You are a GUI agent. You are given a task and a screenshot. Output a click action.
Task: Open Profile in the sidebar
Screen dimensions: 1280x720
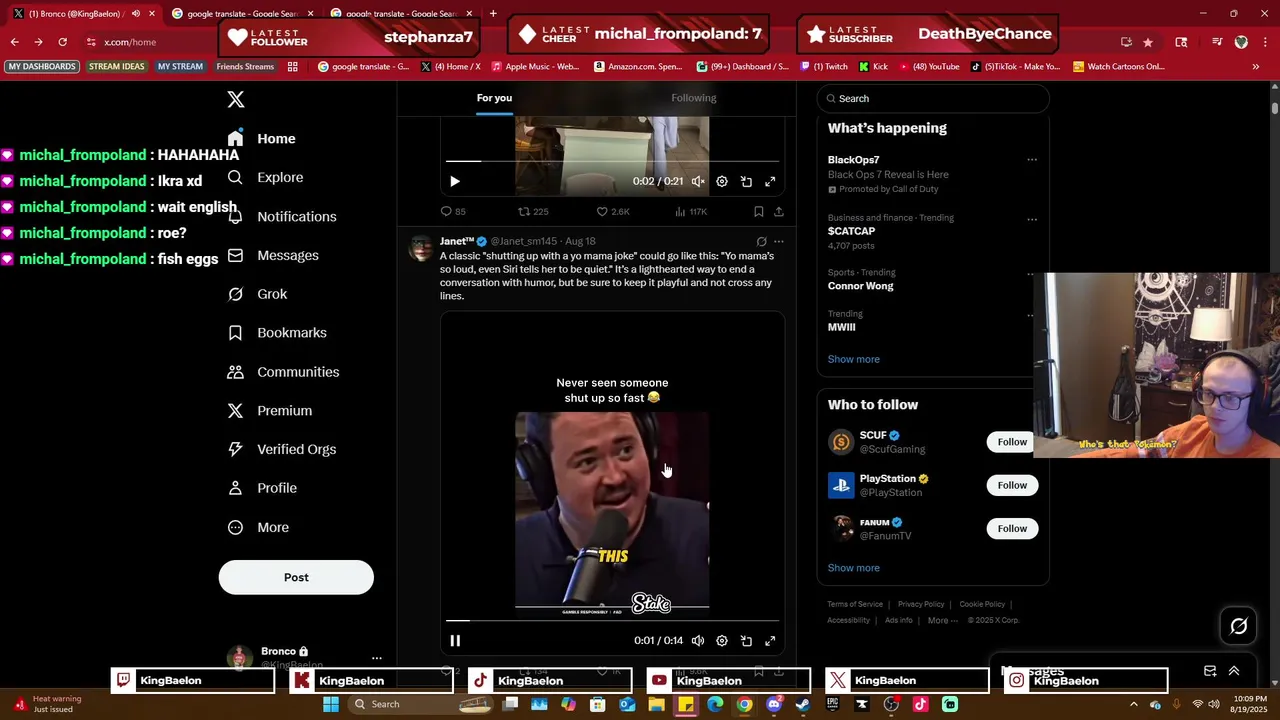click(262, 488)
